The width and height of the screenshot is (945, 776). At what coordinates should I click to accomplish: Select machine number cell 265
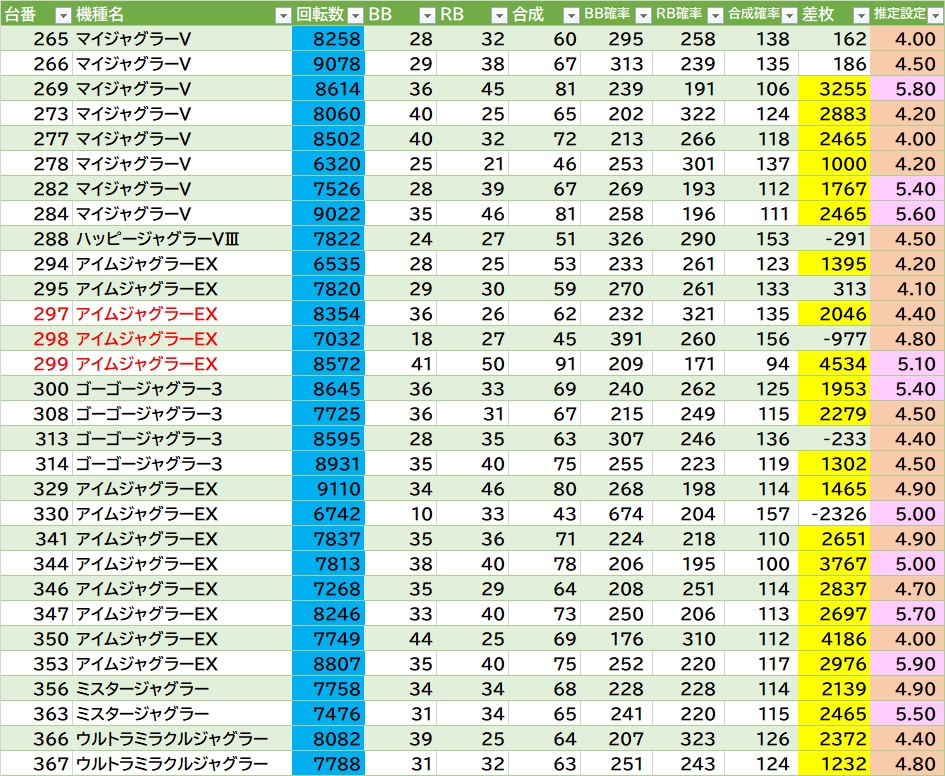click(37, 39)
